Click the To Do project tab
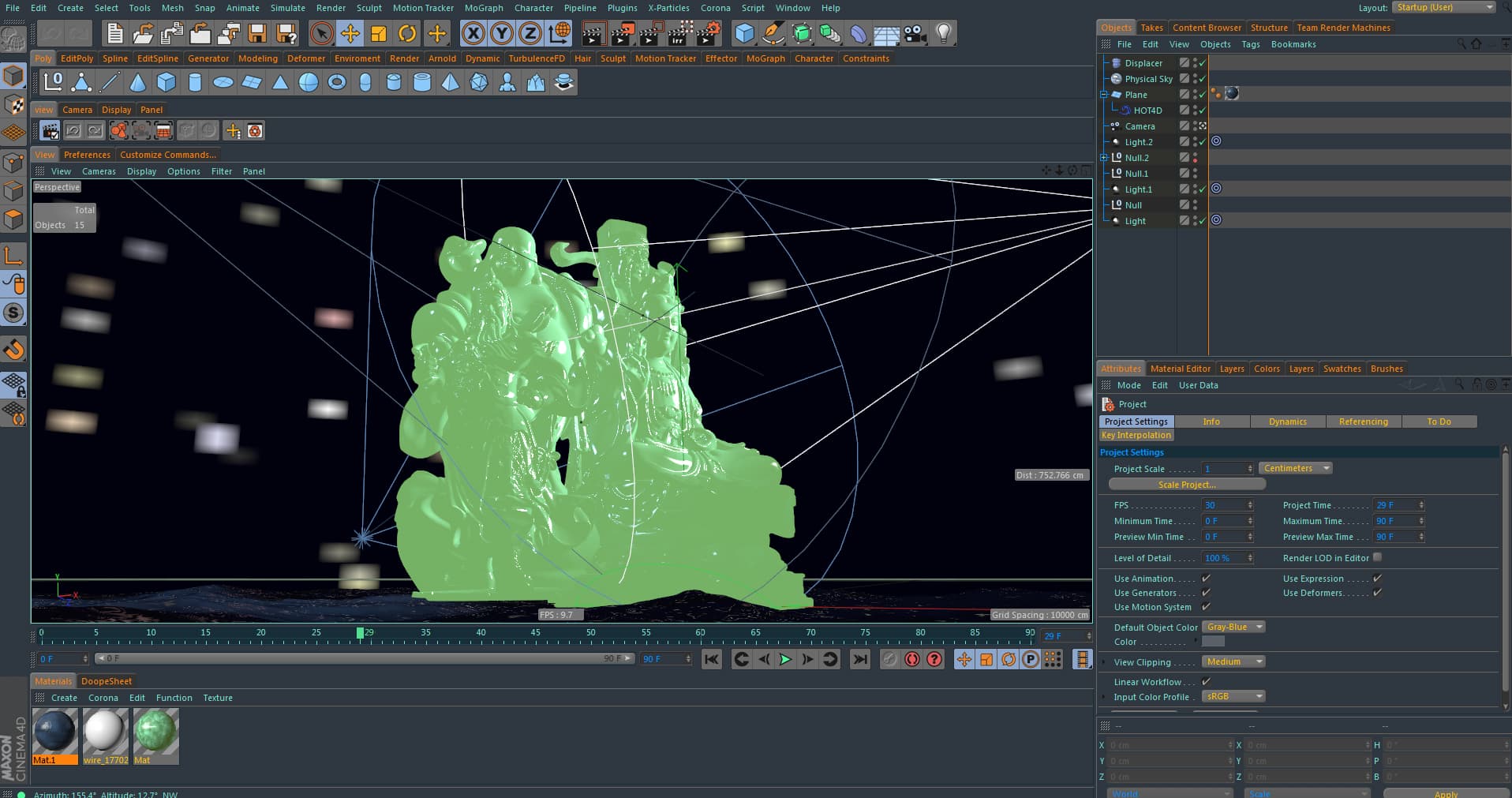This screenshot has width=1512, height=798. [1439, 421]
